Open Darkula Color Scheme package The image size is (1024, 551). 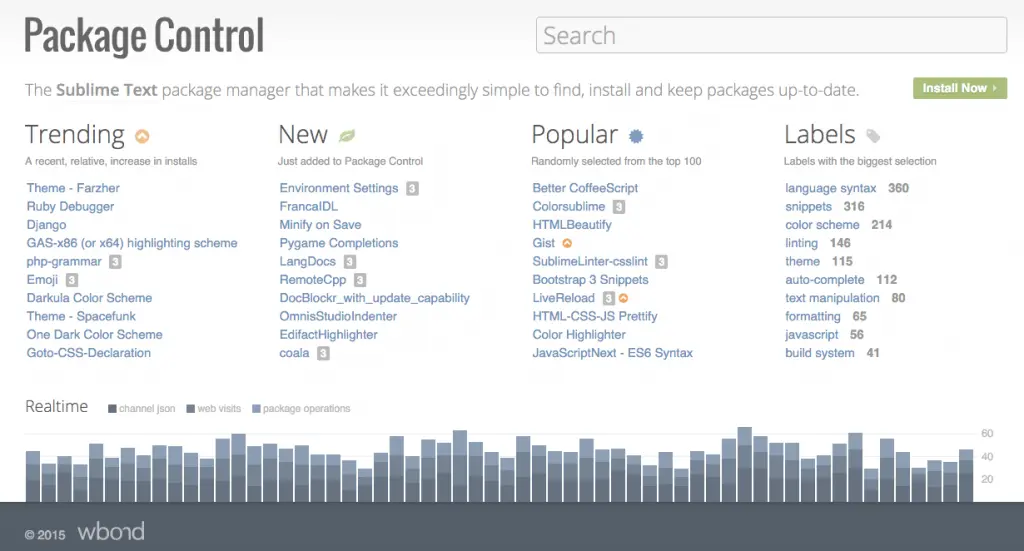click(x=89, y=298)
